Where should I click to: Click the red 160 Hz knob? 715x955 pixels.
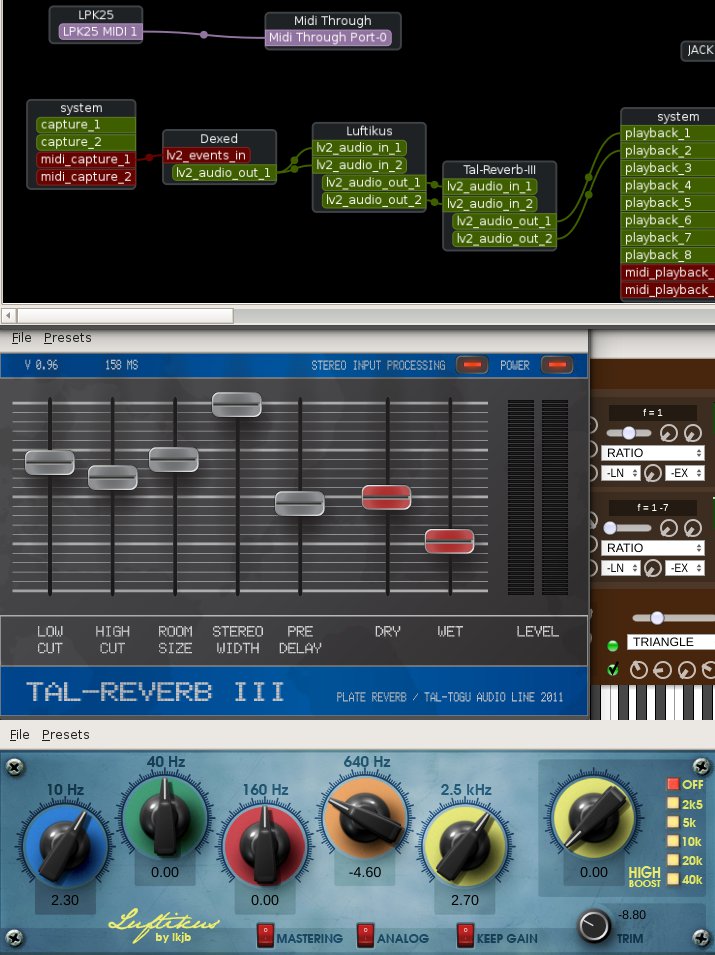pos(265,842)
